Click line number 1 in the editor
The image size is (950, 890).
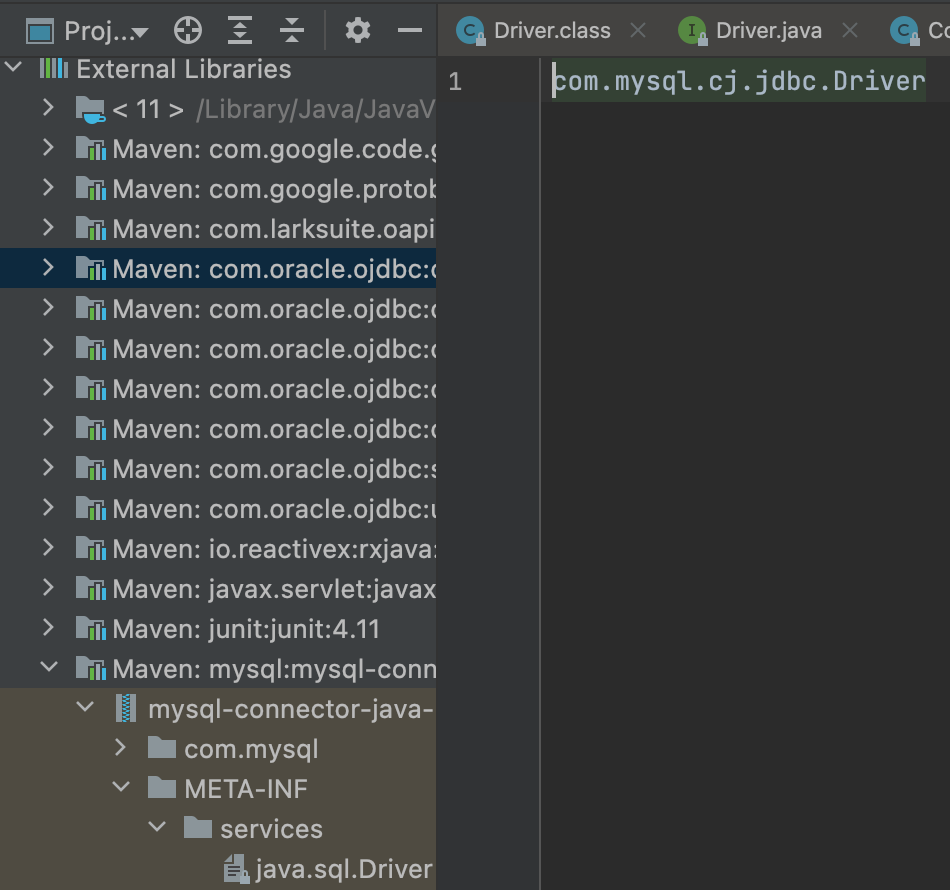coord(455,81)
